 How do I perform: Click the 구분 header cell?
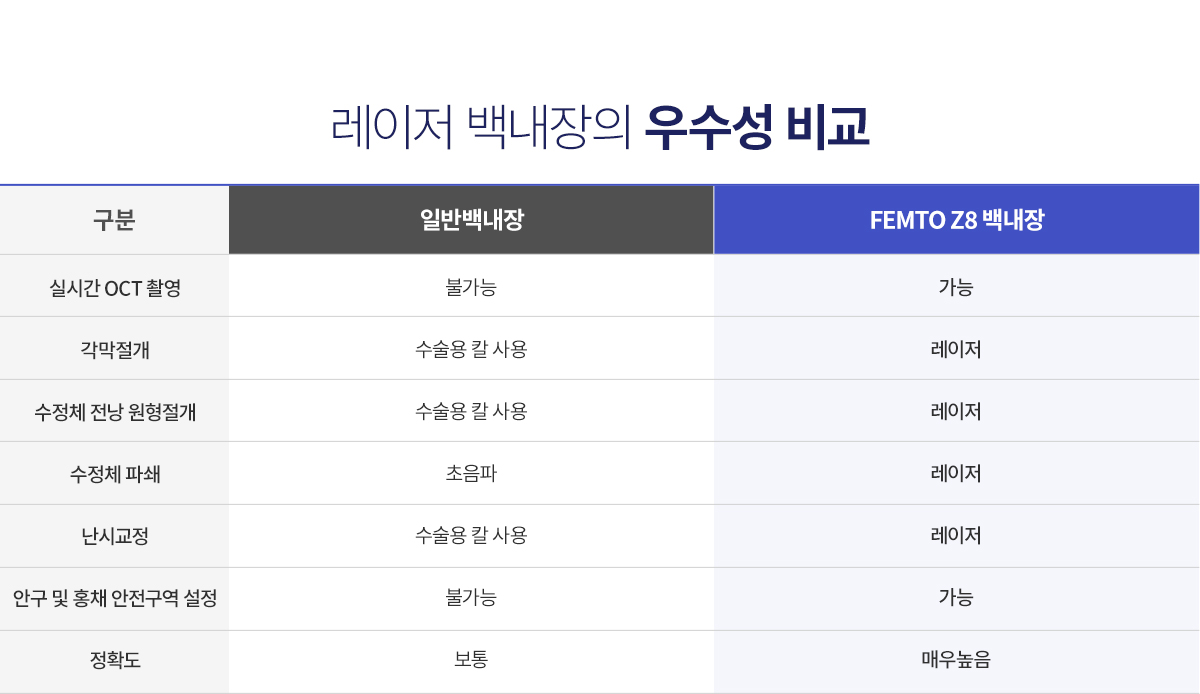coord(114,220)
